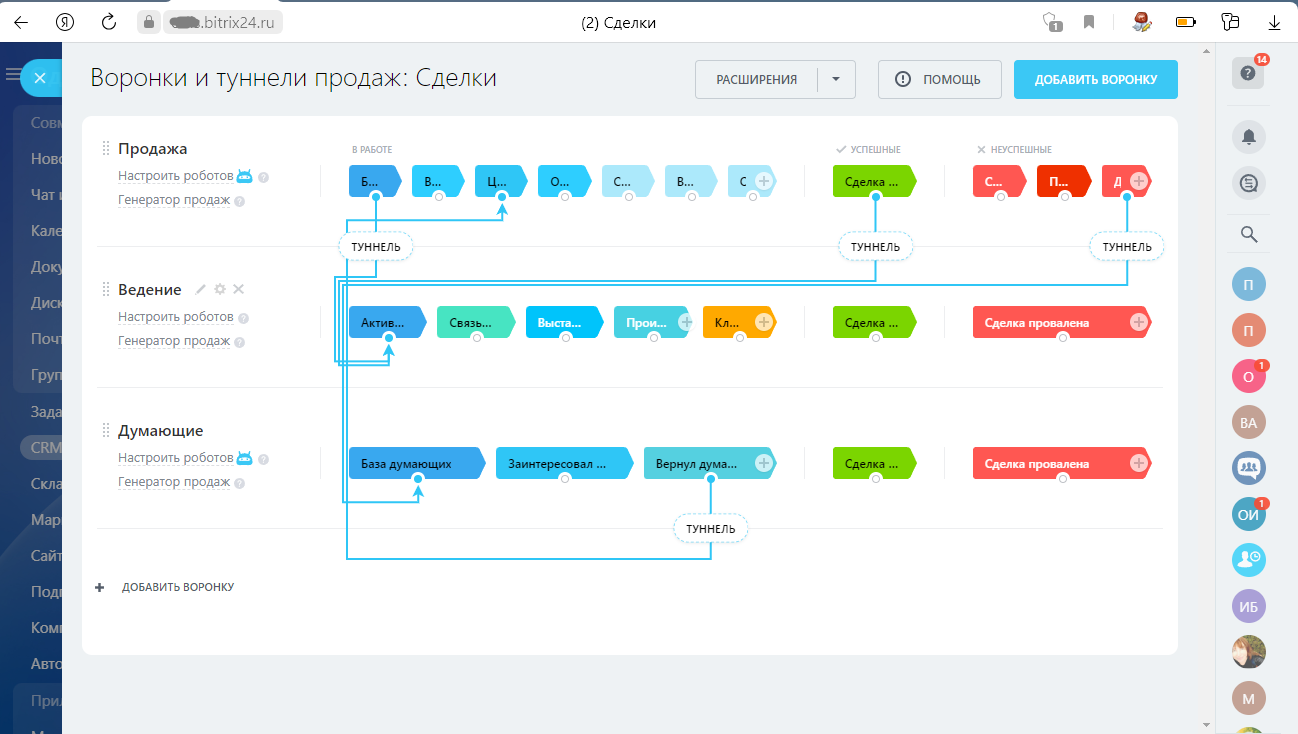Grab drag handle of Продажа funnel
1298x734 pixels.
[106, 149]
